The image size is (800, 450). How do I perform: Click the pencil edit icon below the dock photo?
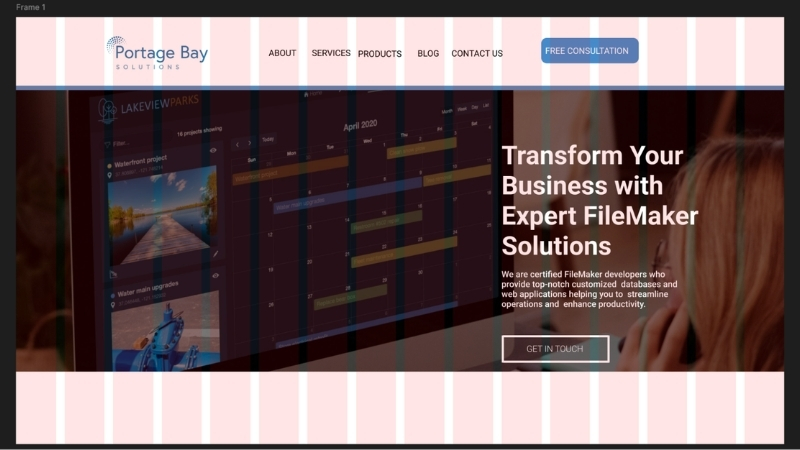[215, 254]
